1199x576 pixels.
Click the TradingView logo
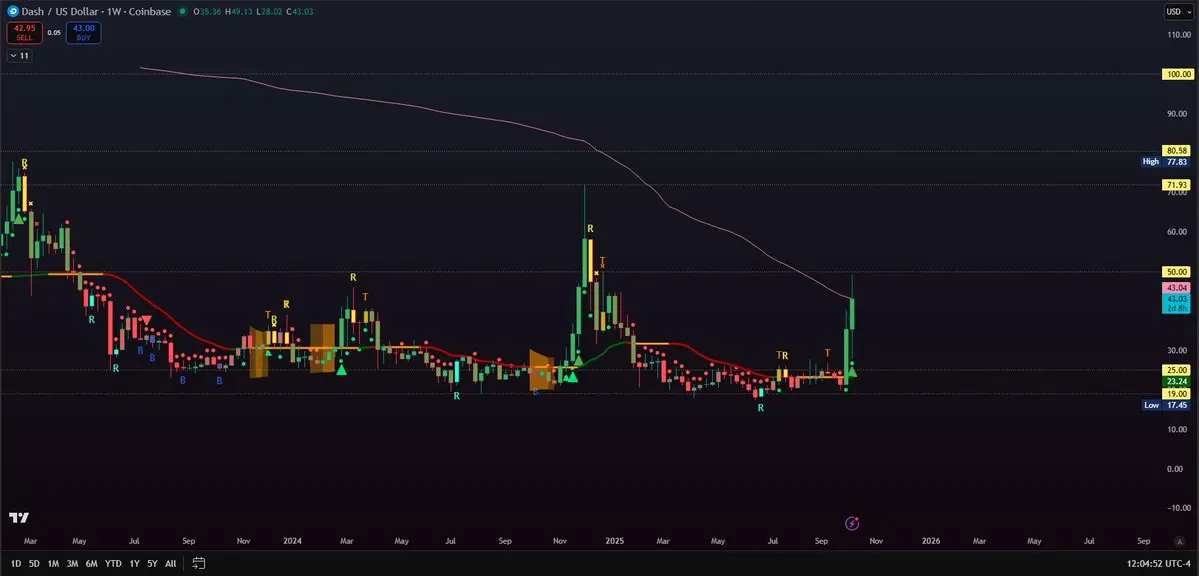pyautogui.click(x=19, y=518)
